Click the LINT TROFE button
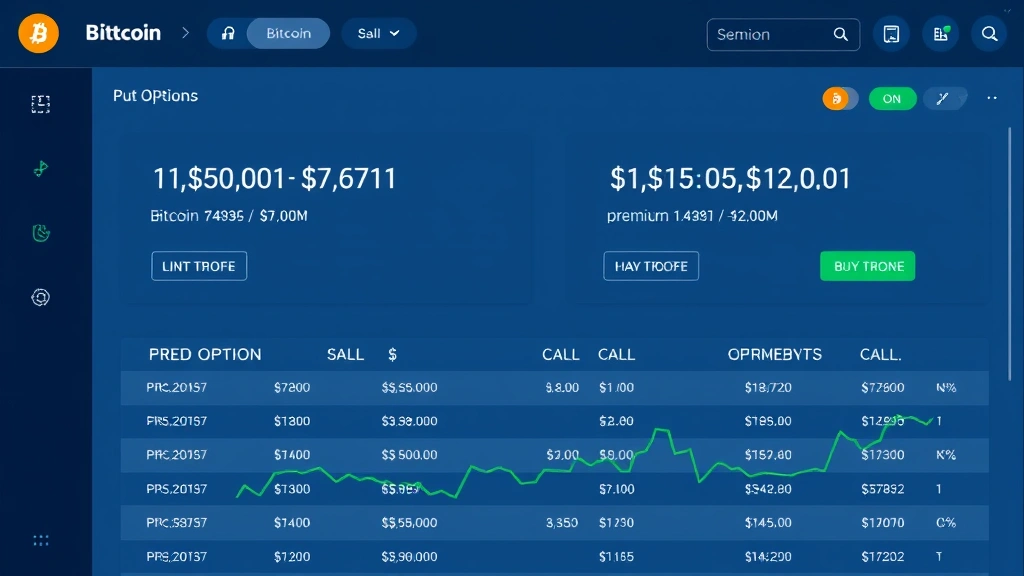The height and width of the screenshot is (576, 1024). coord(198,266)
